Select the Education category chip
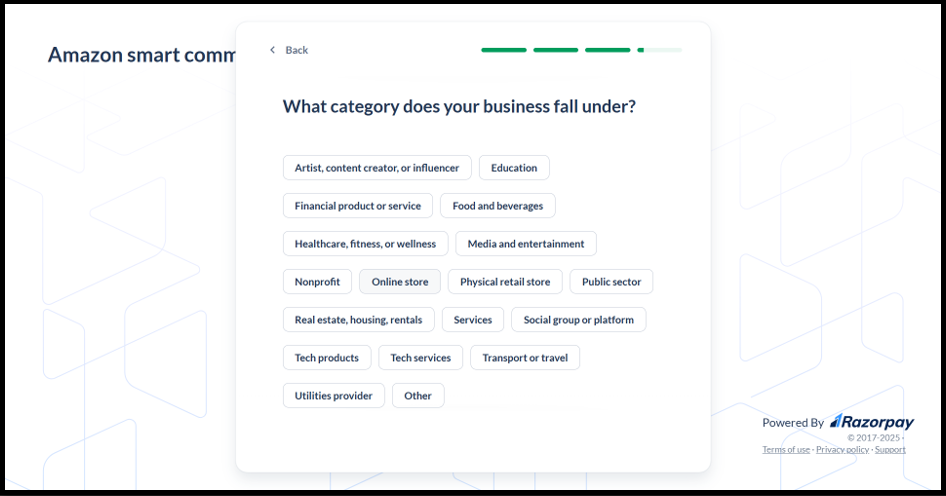Image resolution: width=946 pixels, height=496 pixels. 514,168
